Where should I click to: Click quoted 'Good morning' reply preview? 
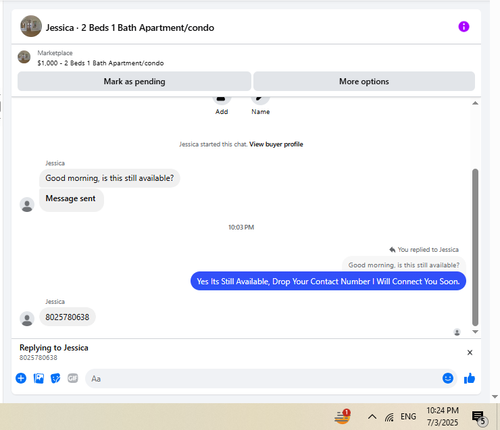click(404, 265)
